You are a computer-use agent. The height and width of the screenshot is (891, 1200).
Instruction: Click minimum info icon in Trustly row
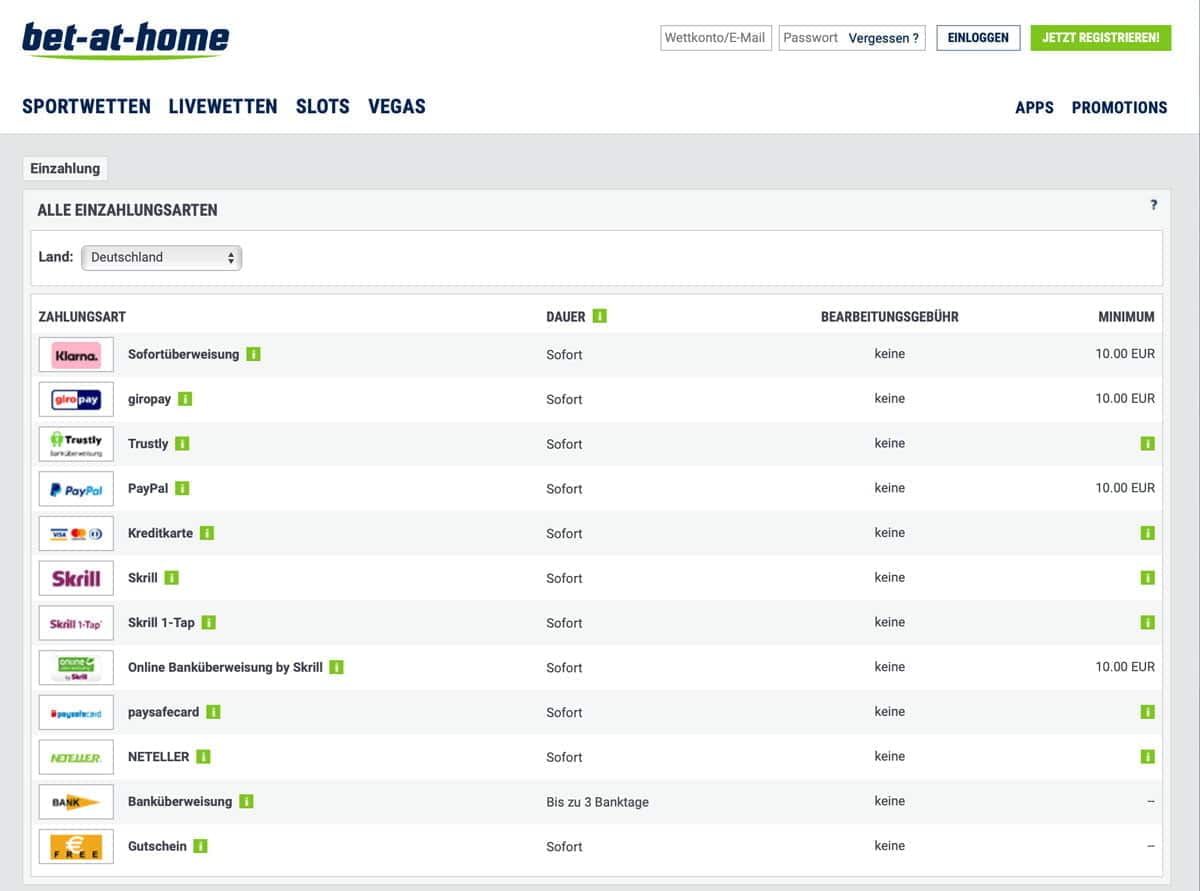click(x=1147, y=444)
